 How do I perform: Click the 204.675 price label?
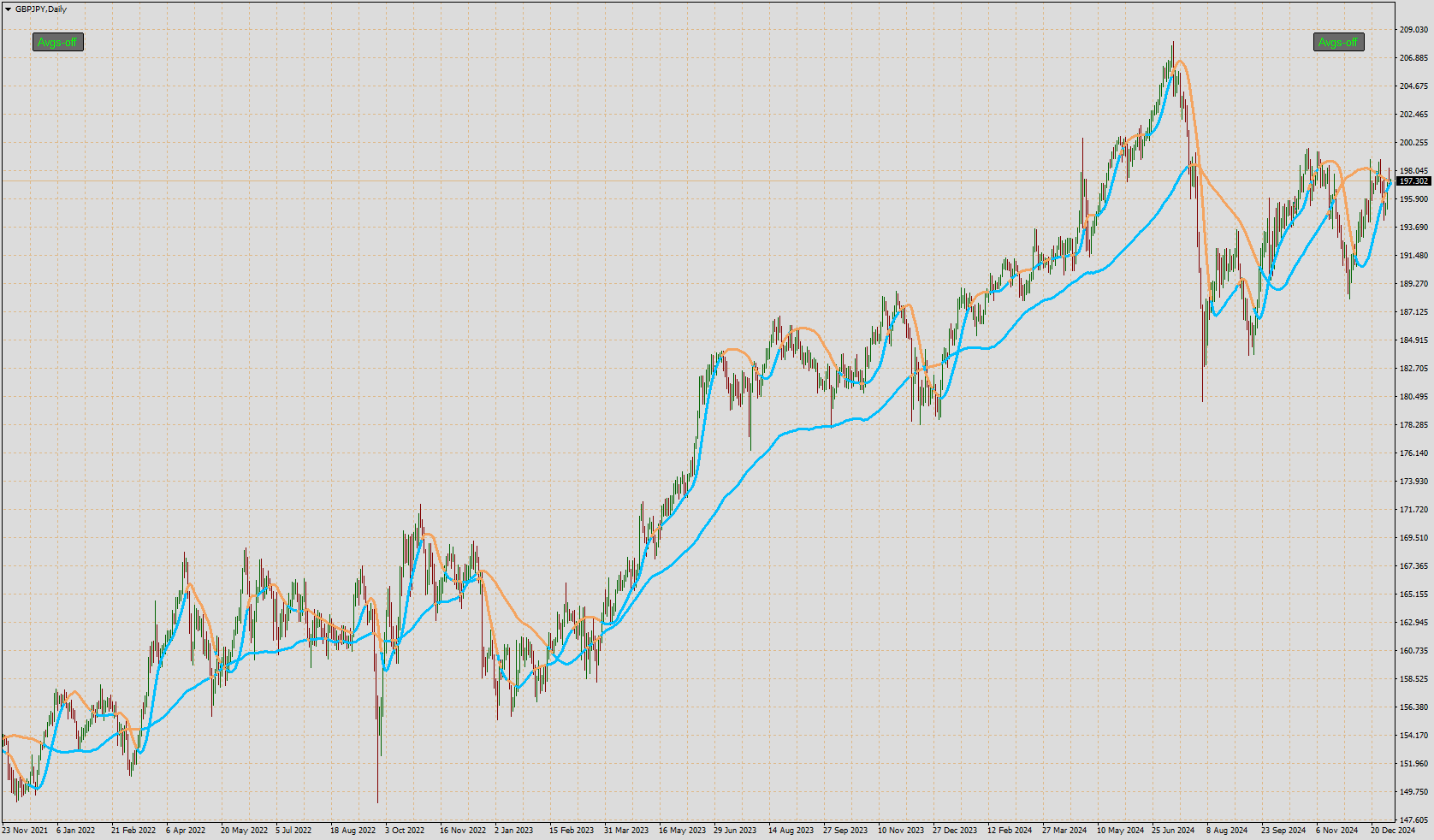coord(1413,86)
